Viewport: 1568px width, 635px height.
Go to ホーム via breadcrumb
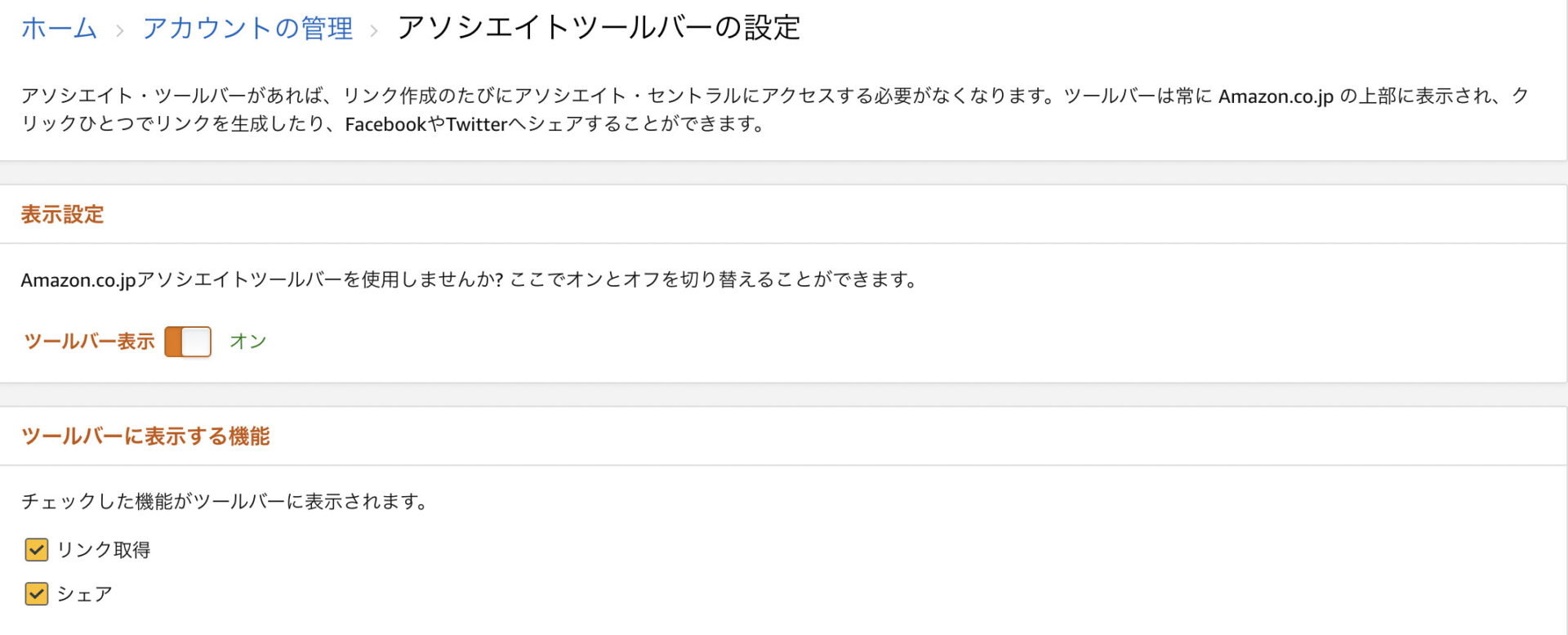(59, 29)
